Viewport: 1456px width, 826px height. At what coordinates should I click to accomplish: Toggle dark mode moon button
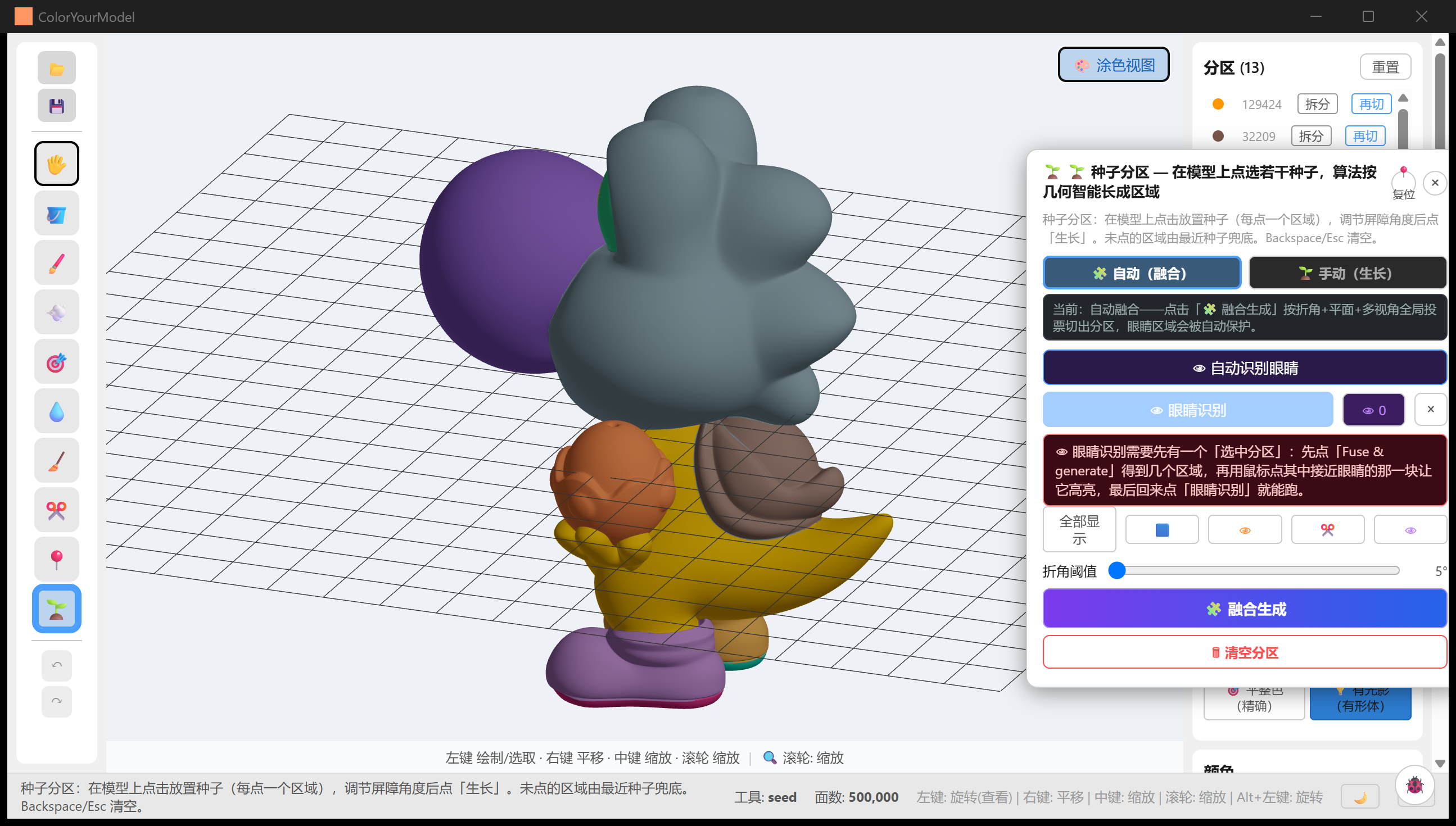1359,797
